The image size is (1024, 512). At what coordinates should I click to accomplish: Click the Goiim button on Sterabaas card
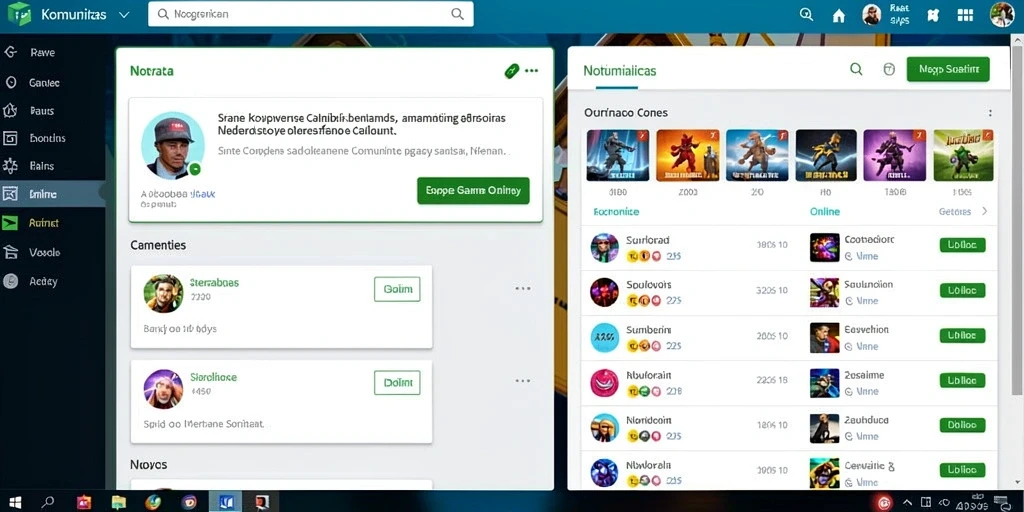pos(397,289)
